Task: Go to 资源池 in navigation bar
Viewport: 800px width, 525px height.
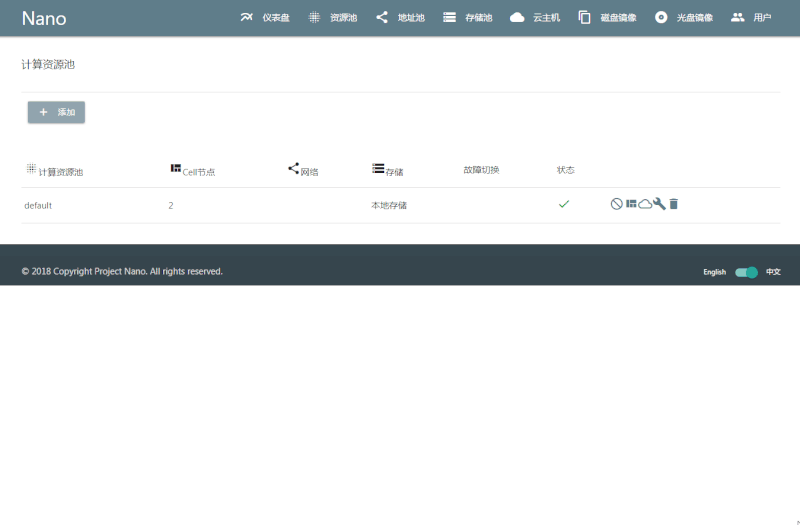Action: click(x=333, y=17)
